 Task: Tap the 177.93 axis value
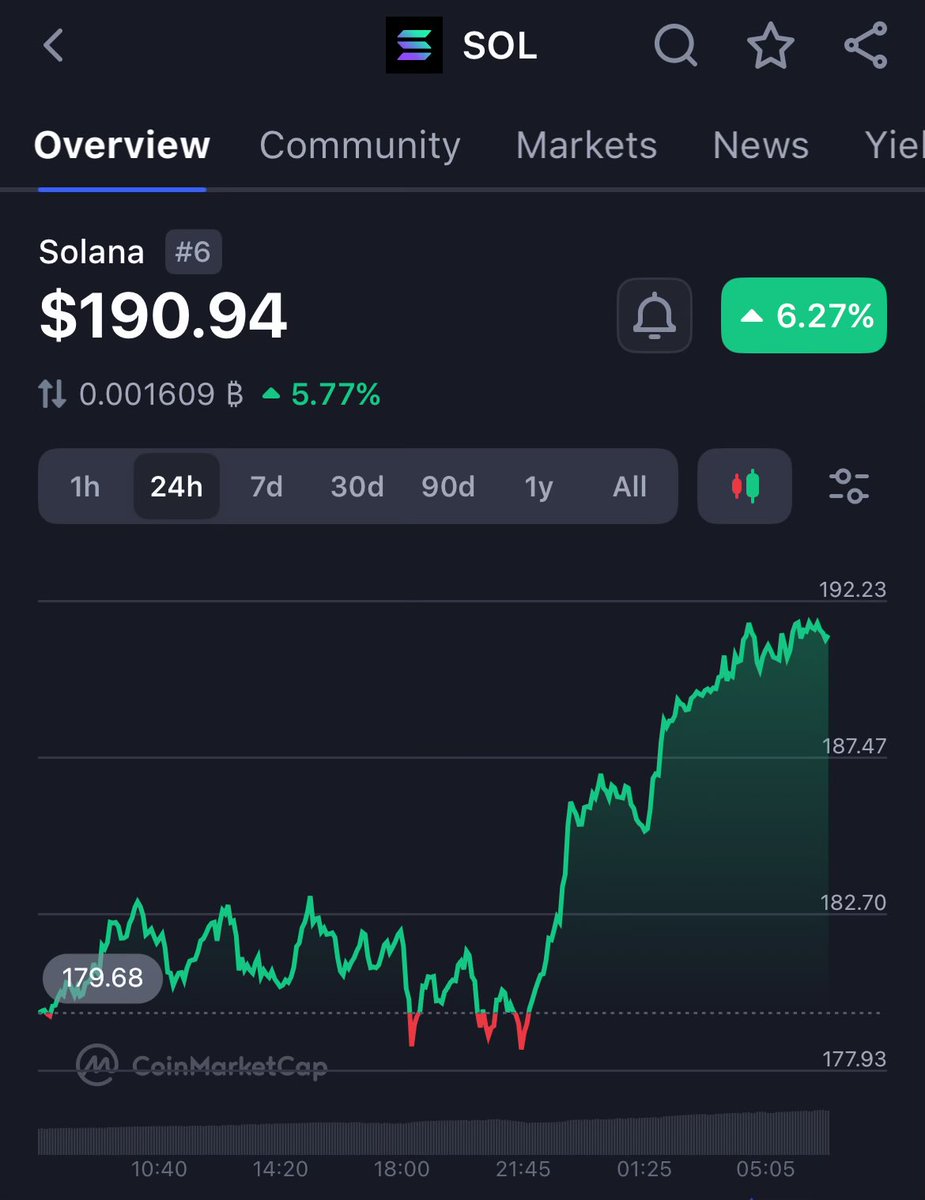pos(853,1058)
